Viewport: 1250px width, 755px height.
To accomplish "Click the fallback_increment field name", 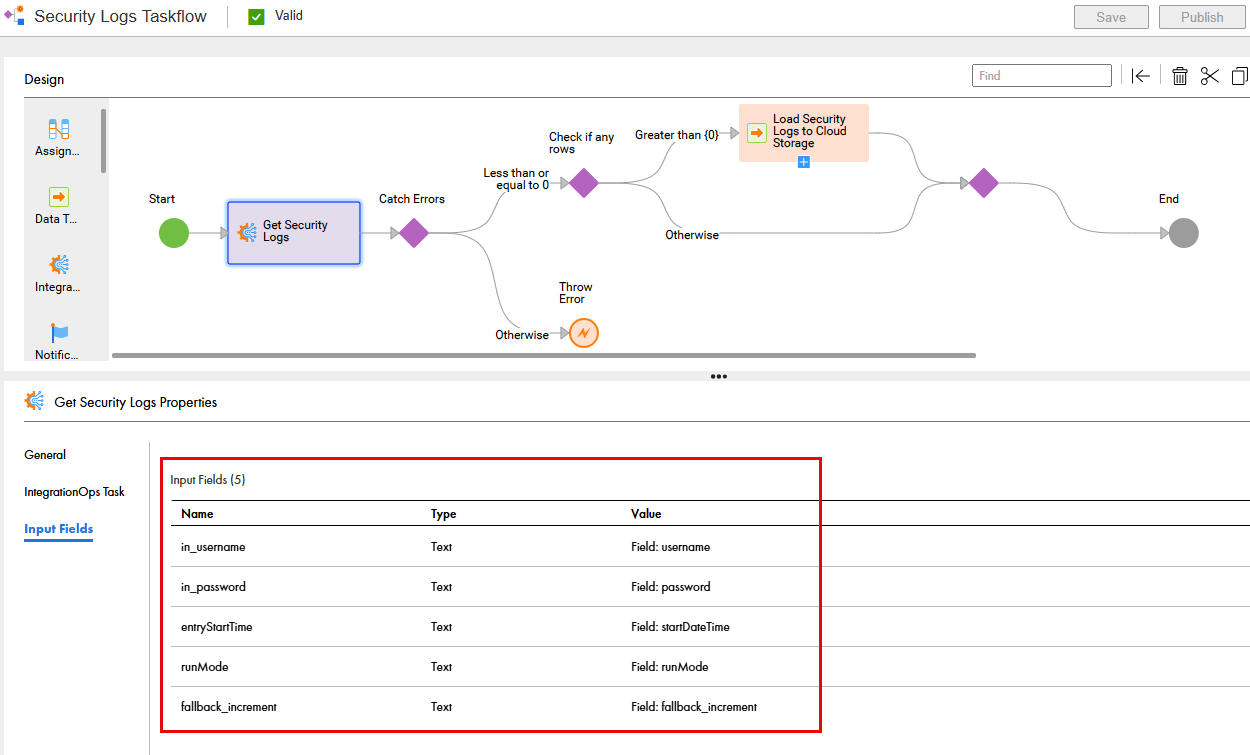I will [229, 707].
